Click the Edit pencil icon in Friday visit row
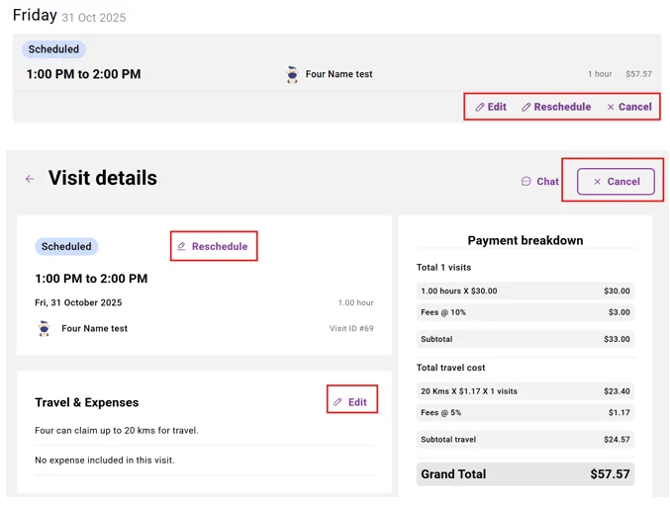This screenshot has height=505, width=670. point(480,107)
